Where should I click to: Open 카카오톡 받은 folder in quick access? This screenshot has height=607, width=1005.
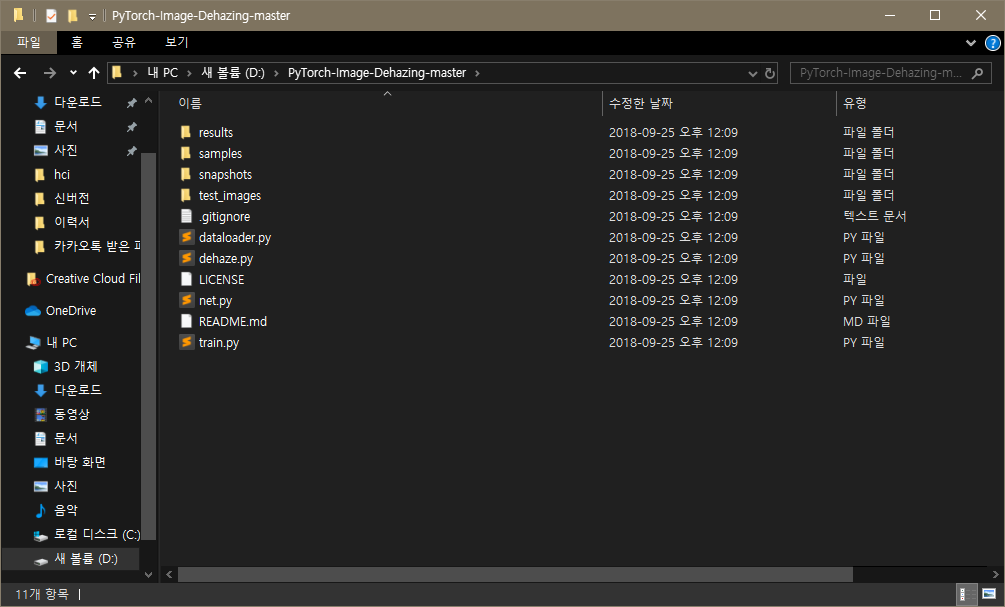pos(87,246)
